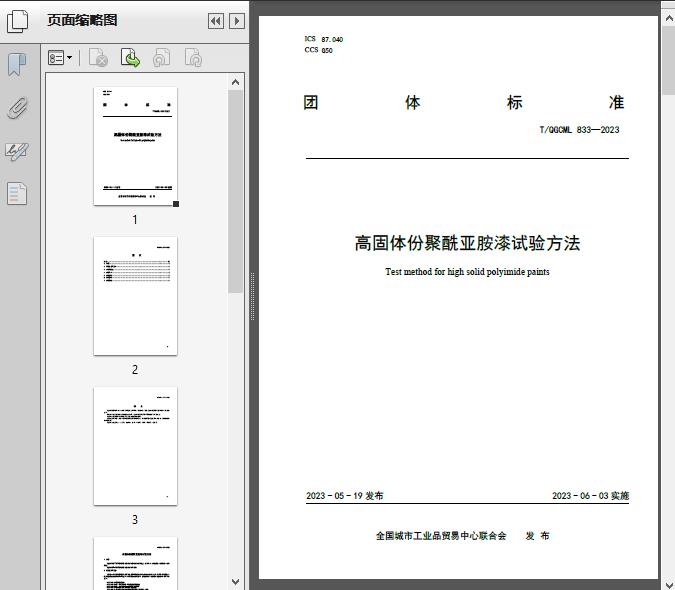Click the 2023-05-19 发布 date text
Image resolution: width=675 pixels, height=590 pixels.
345,496
